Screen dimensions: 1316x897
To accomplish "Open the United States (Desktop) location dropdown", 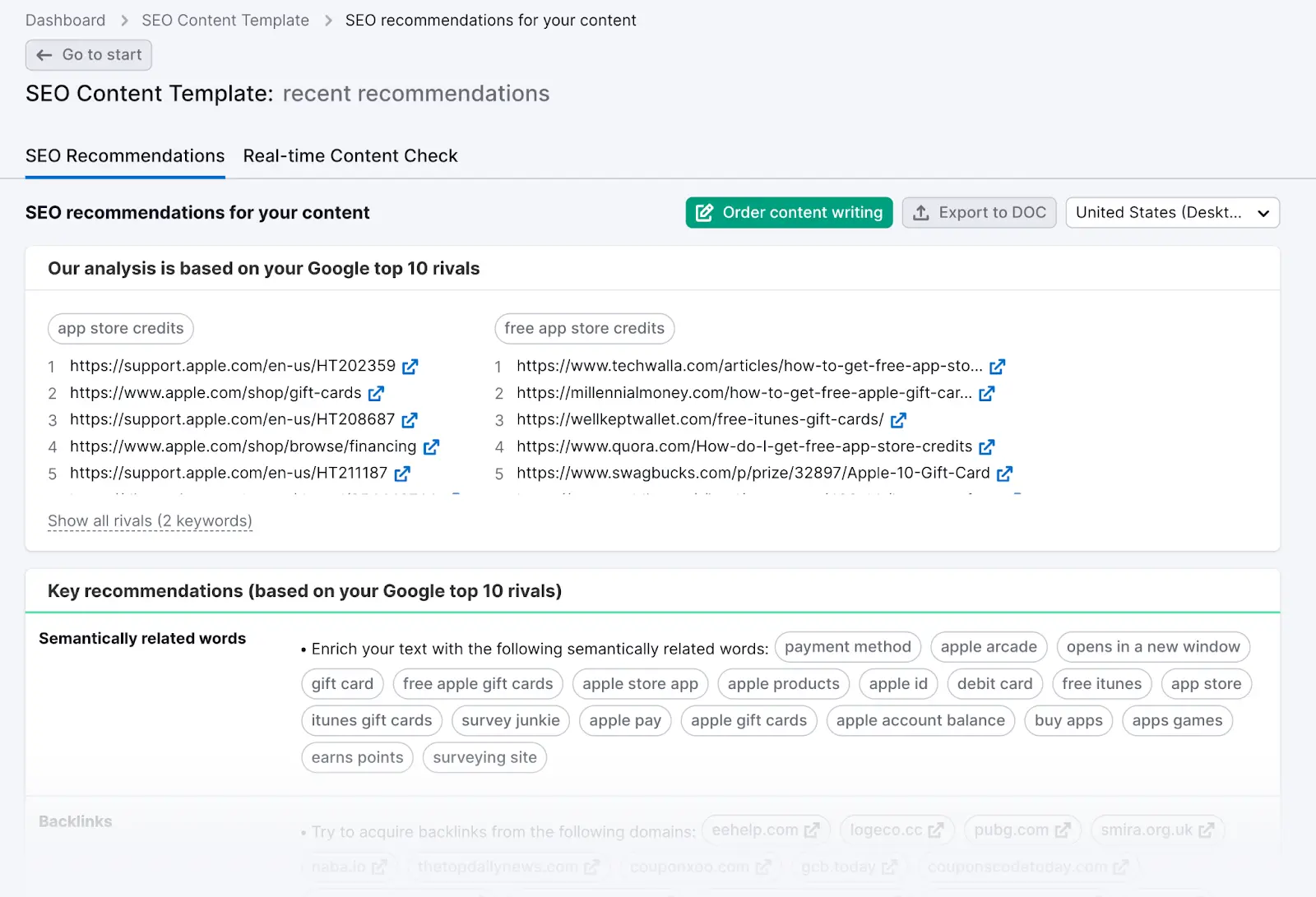I will click(1172, 212).
